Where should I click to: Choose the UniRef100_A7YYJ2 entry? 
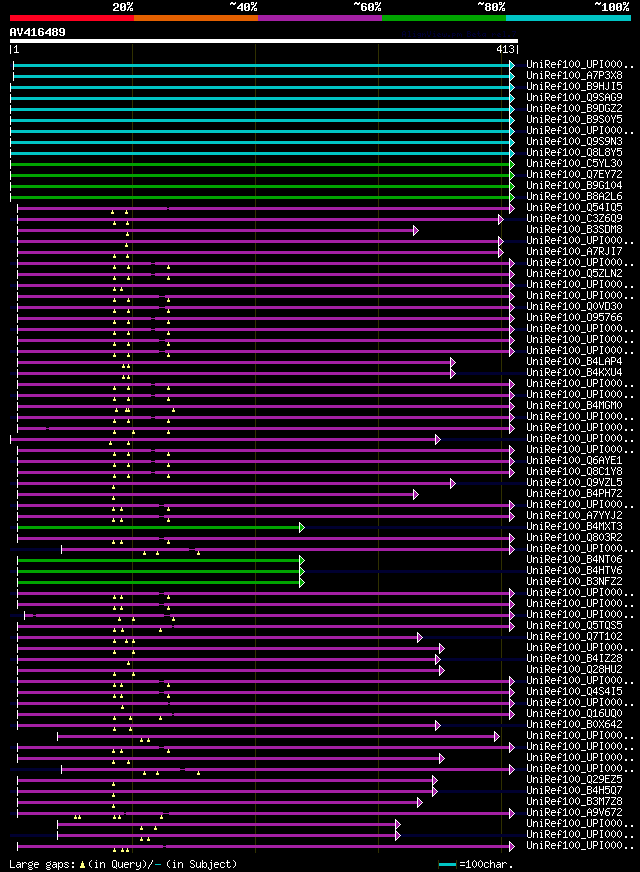[574, 516]
